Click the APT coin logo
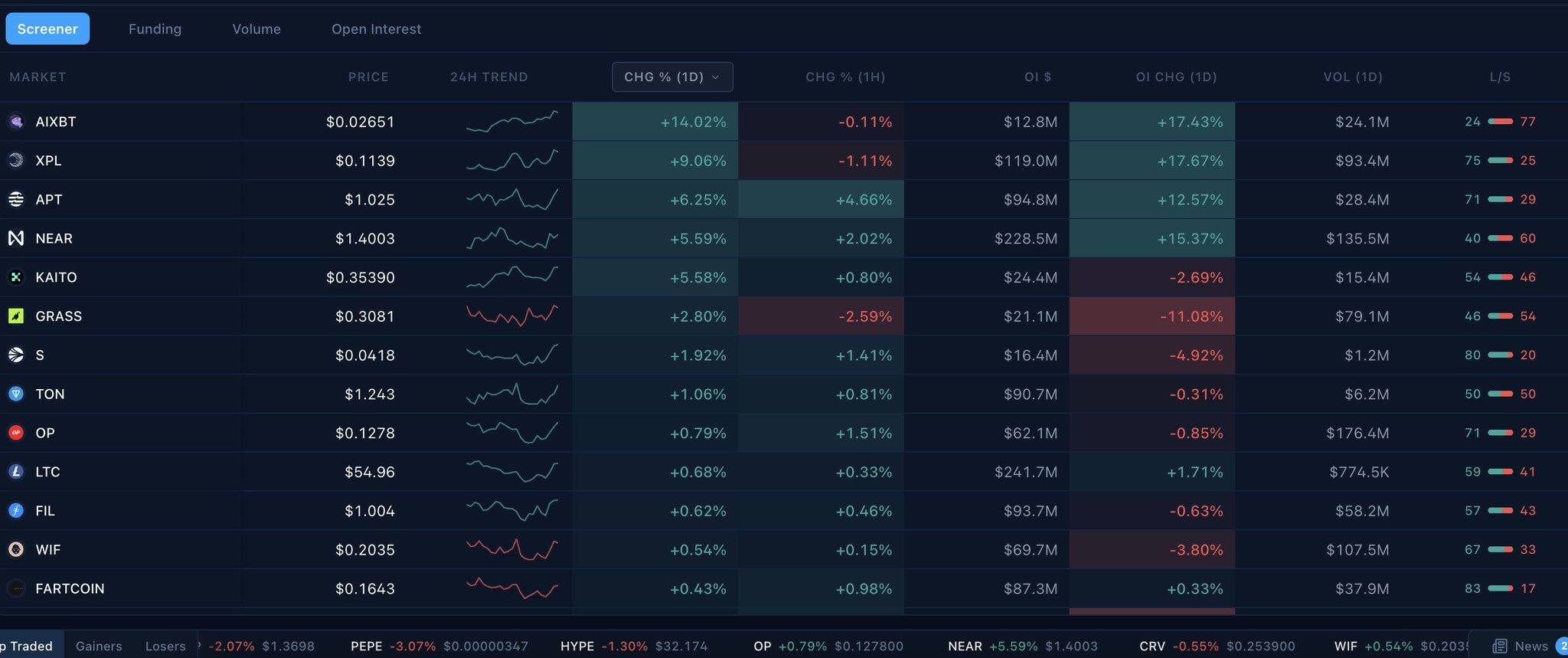This screenshot has height=658, width=1568. tap(16, 200)
